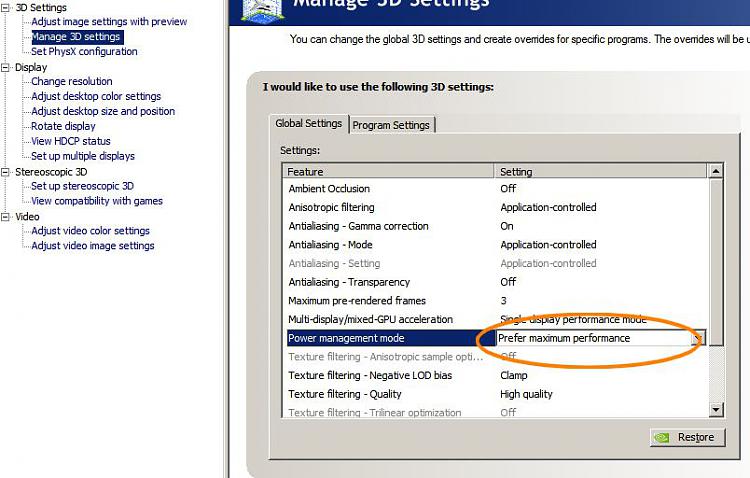Click the Clamp setting value

[514, 376]
